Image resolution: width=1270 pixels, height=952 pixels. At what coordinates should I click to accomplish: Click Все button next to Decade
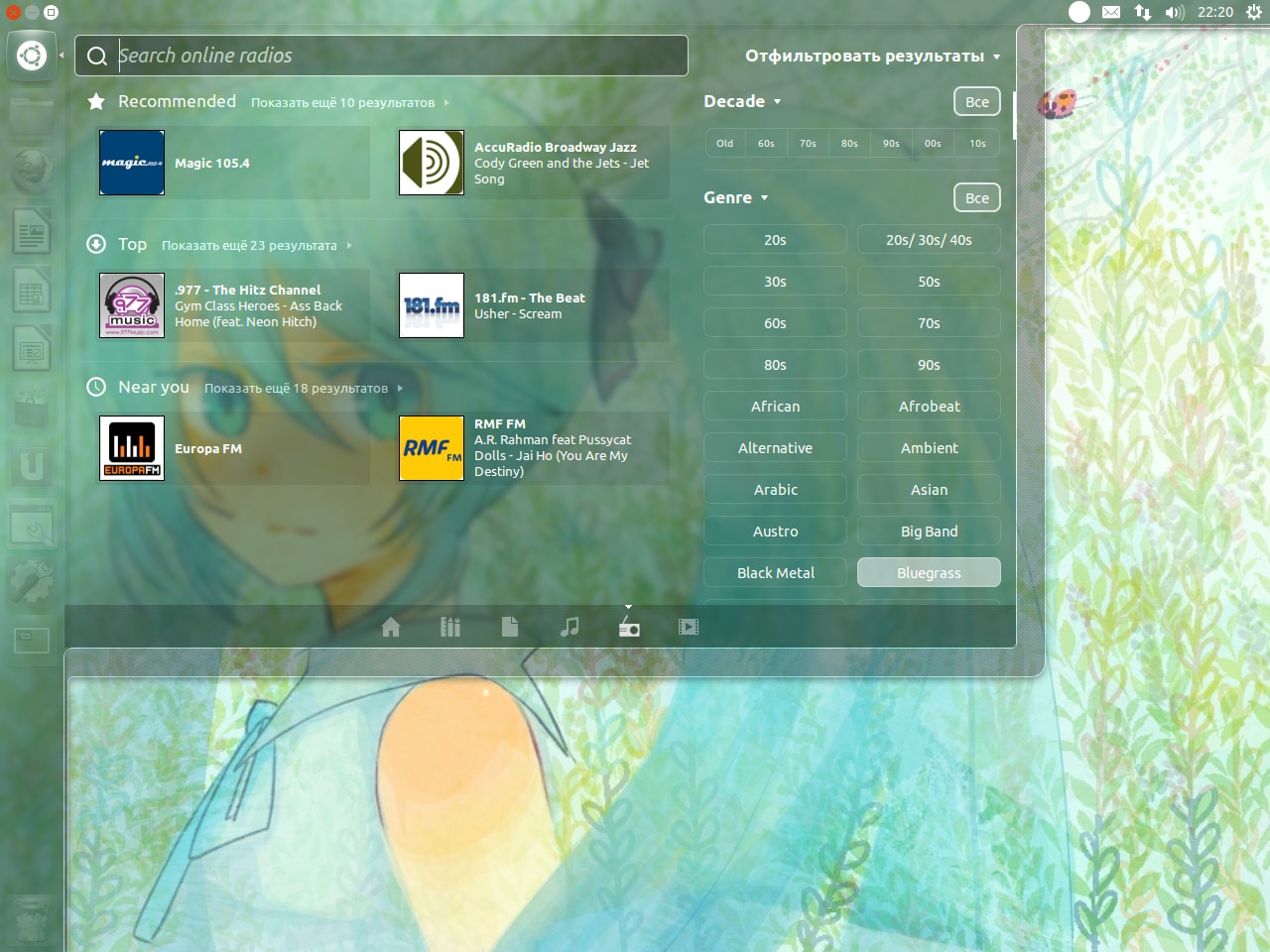(x=977, y=101)
